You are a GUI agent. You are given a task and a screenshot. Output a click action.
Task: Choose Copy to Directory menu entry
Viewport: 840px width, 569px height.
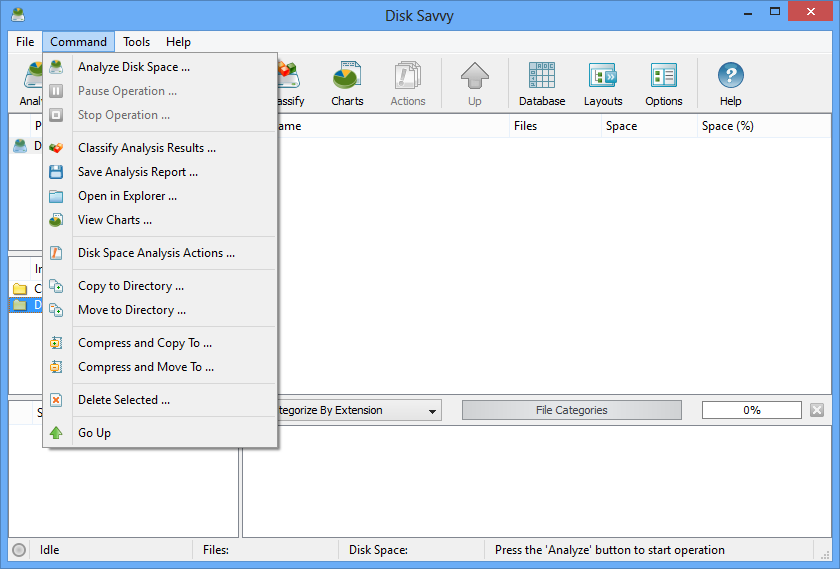pos(160,286)
